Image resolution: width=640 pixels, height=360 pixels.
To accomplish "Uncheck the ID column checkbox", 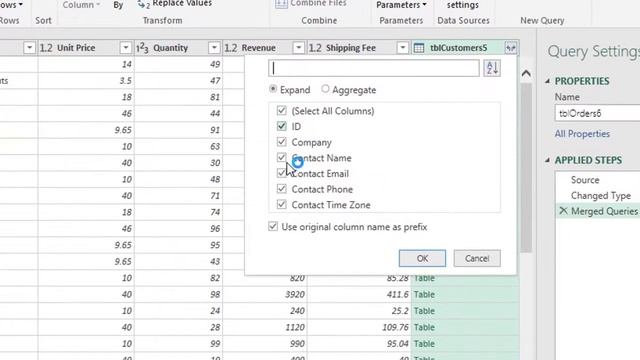I will coord(281,126).
